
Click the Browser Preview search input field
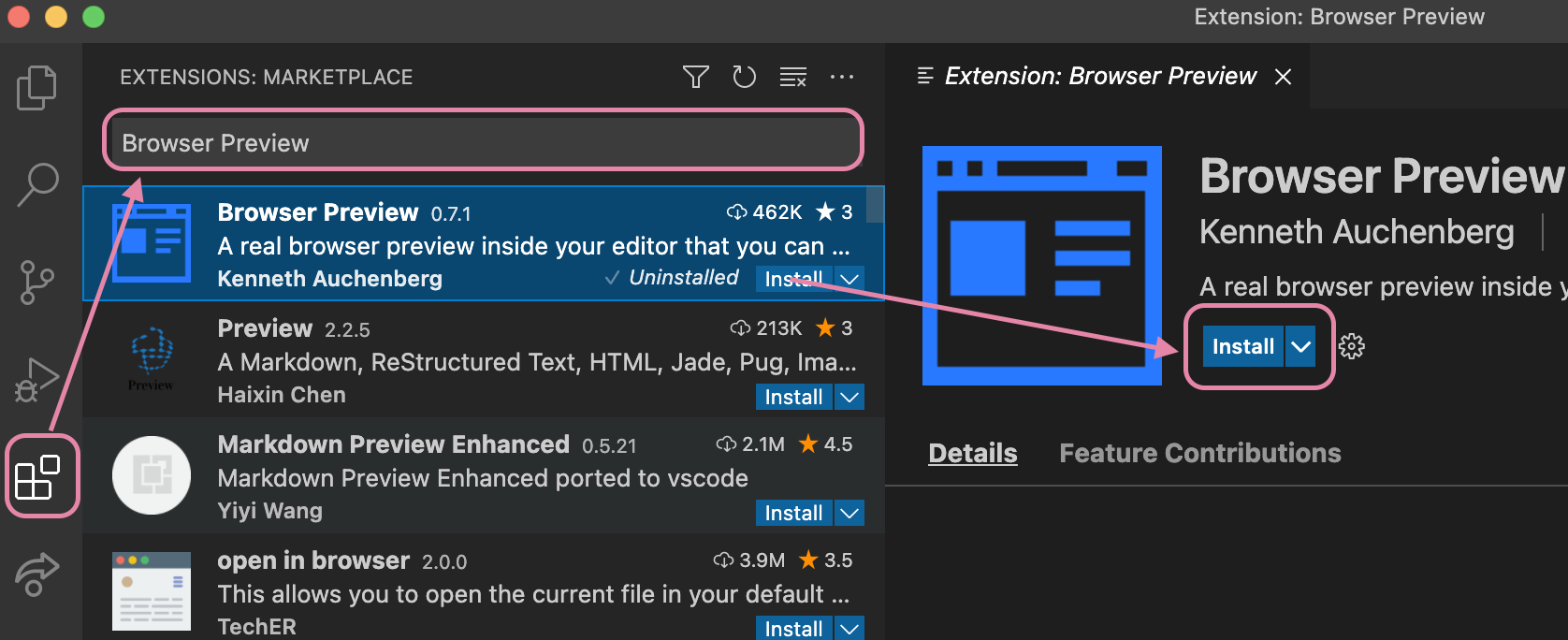[x=482, y=143]
